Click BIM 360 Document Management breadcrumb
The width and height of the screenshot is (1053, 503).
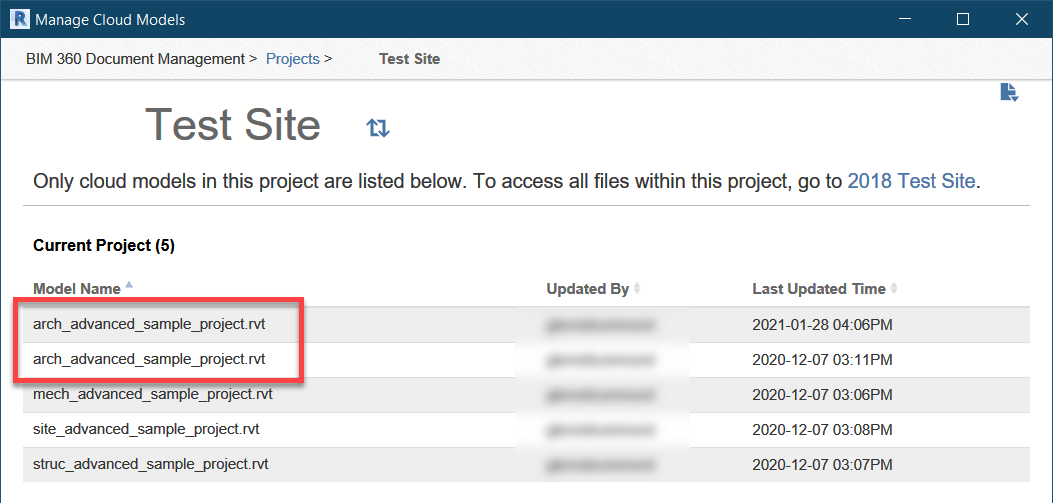point(135,58)
